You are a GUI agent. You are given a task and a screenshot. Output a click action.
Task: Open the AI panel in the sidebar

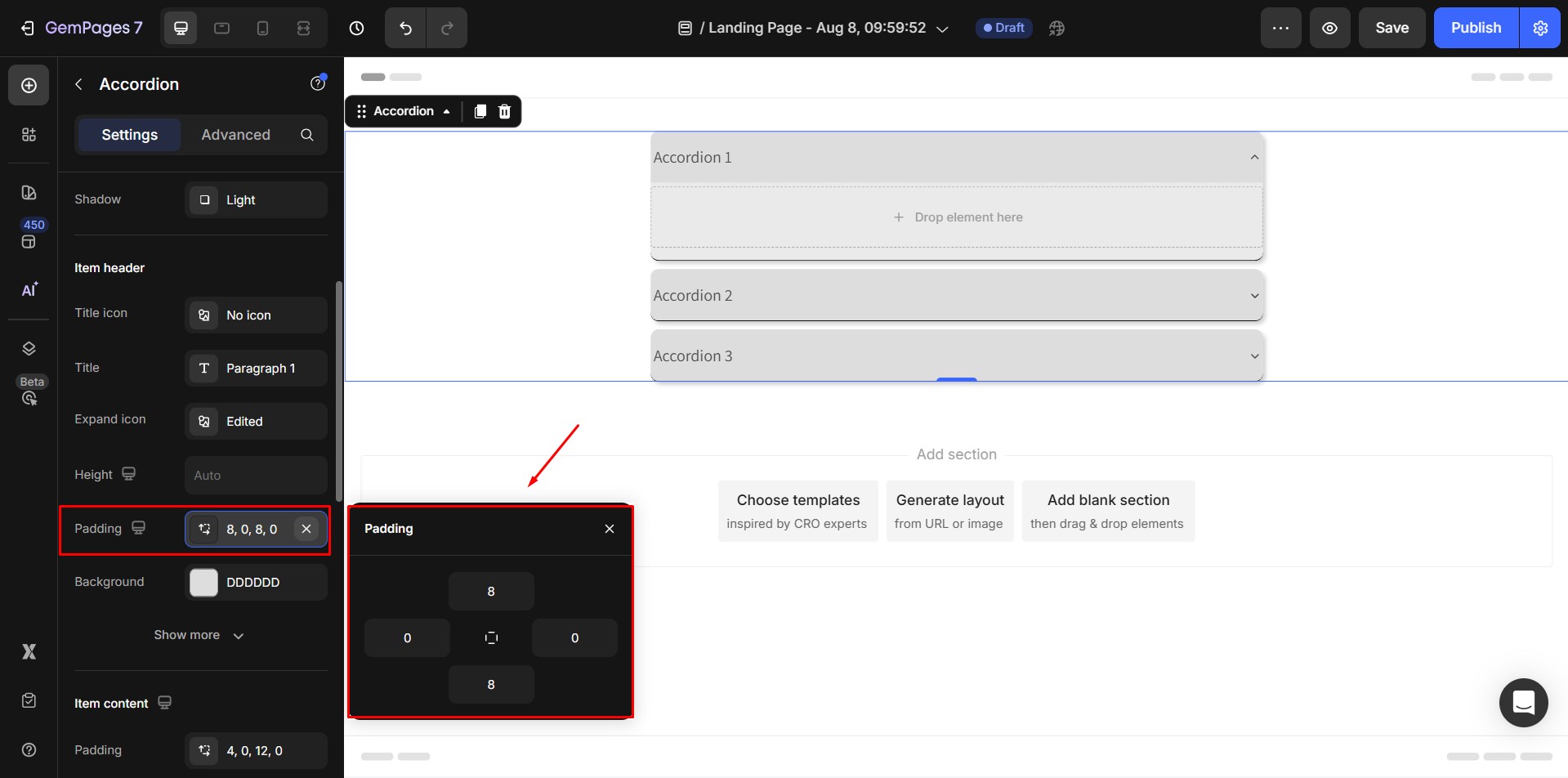[29, 290]
